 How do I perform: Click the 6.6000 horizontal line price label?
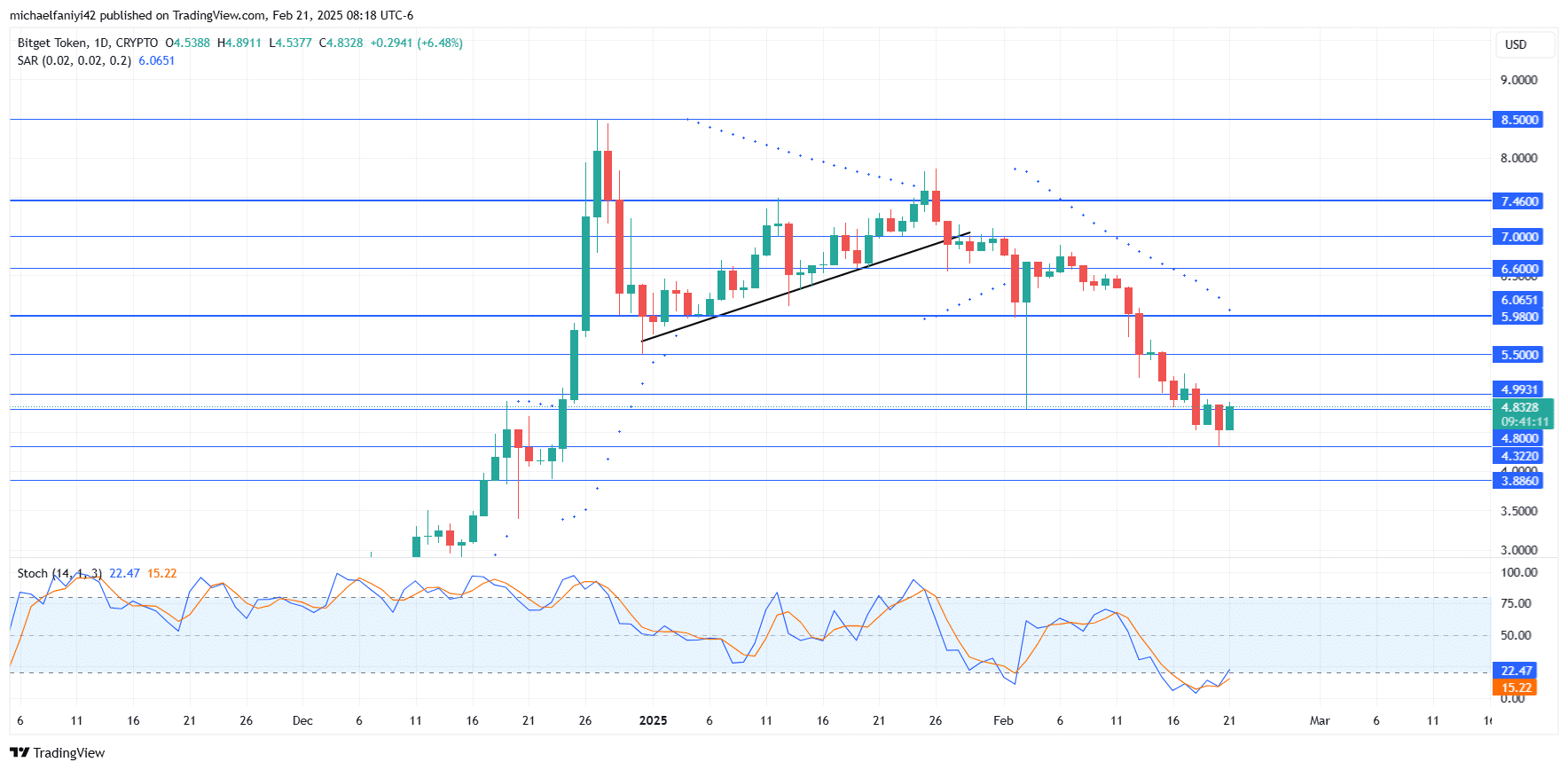(1519, 269)
